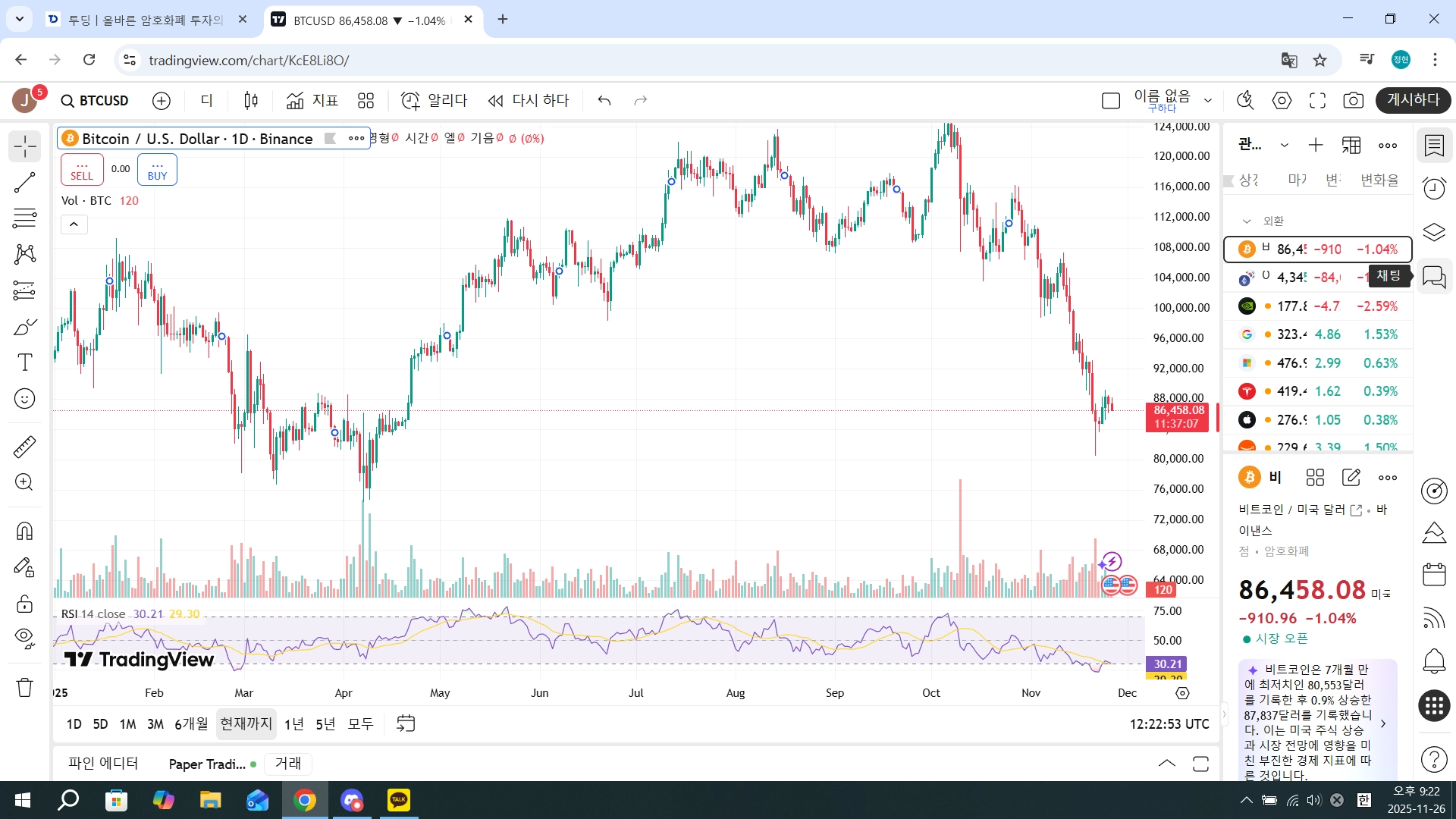Open the calendar panel in right sidebar
1456x819 pixels.
1433,574
